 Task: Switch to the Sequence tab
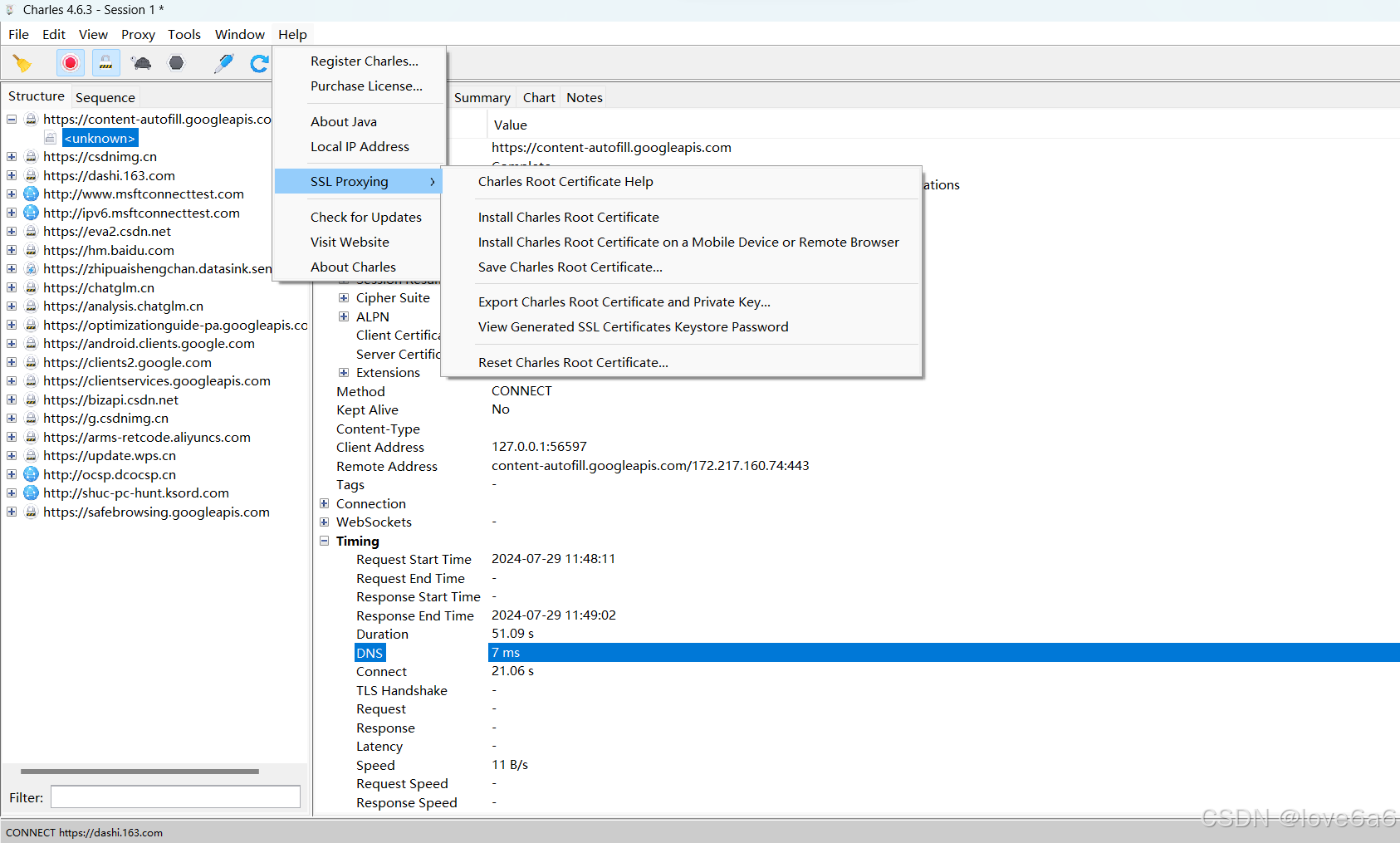(x=105, y=97)
